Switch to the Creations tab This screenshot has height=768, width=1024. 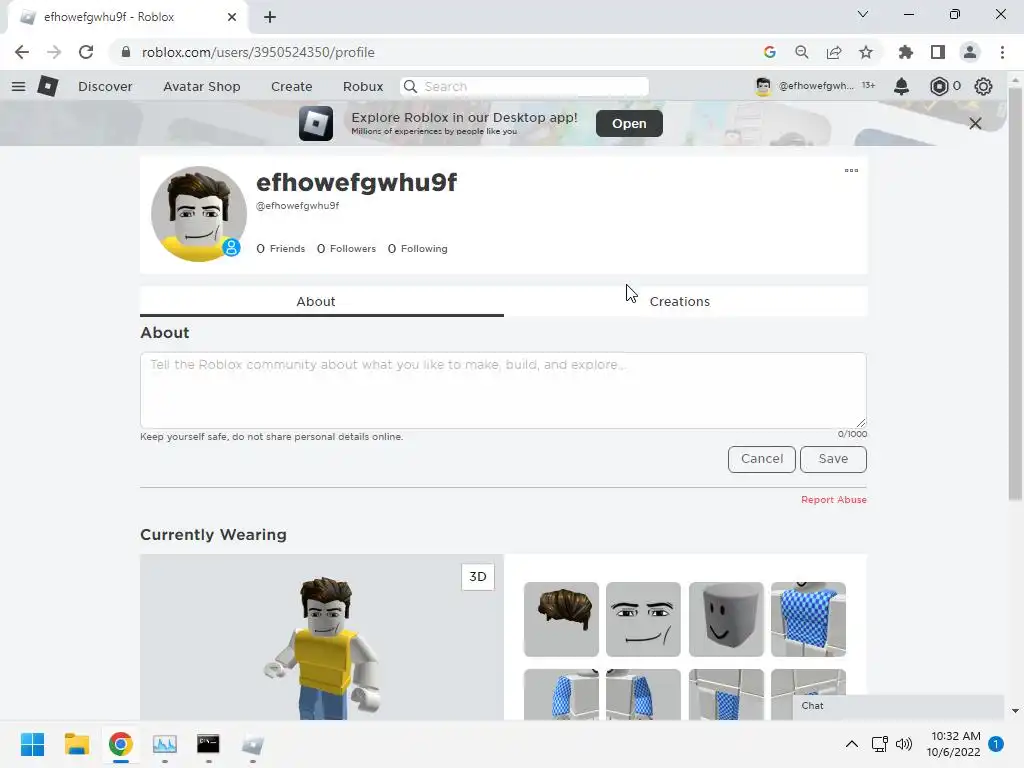(685, 302)
